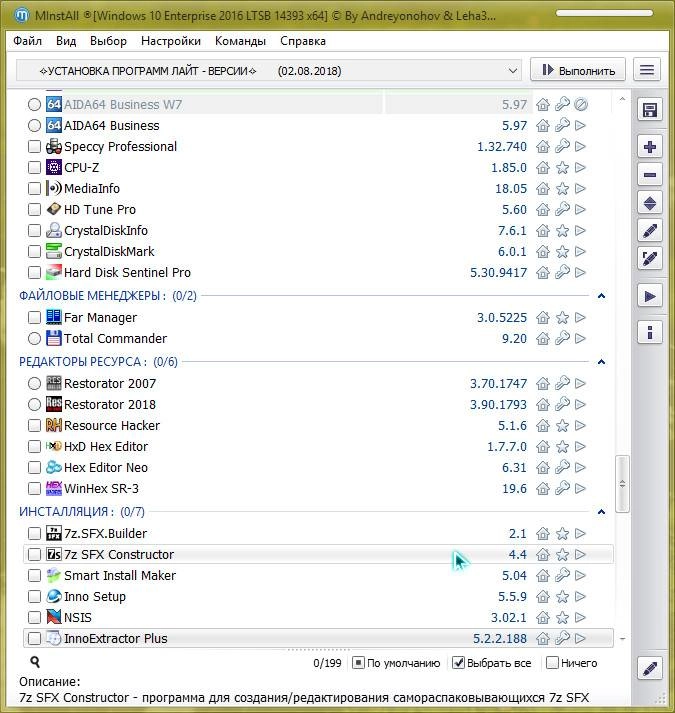Screen dimensions: 675x713
Task: Select the 7z.SFX.Builder entry
Action: click(318, 533)
